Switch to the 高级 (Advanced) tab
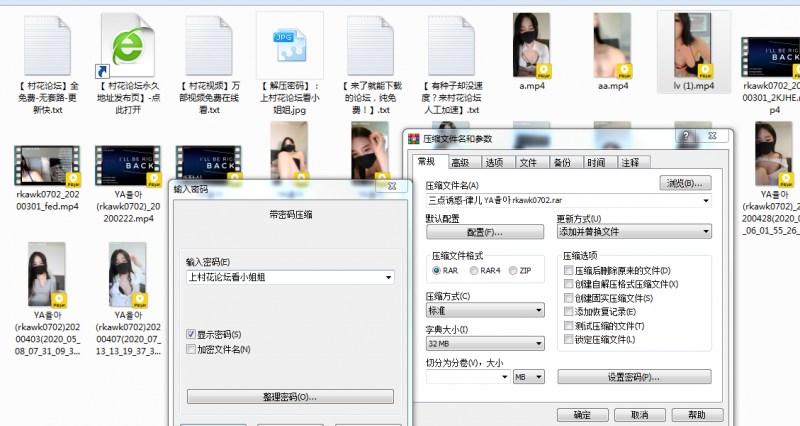 (x=459, y=162)
